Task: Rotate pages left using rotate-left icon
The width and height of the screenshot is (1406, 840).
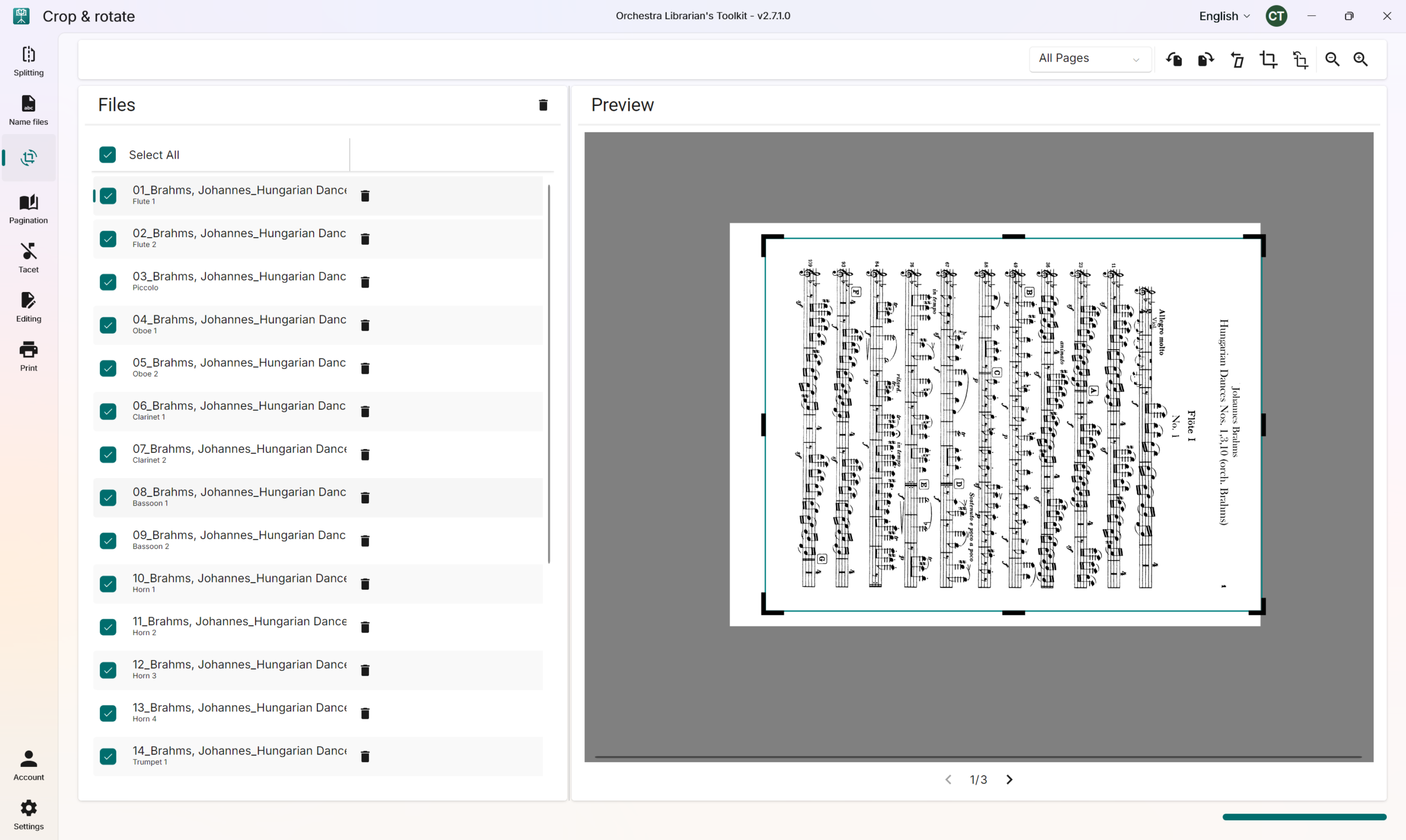Action: 1174,59
